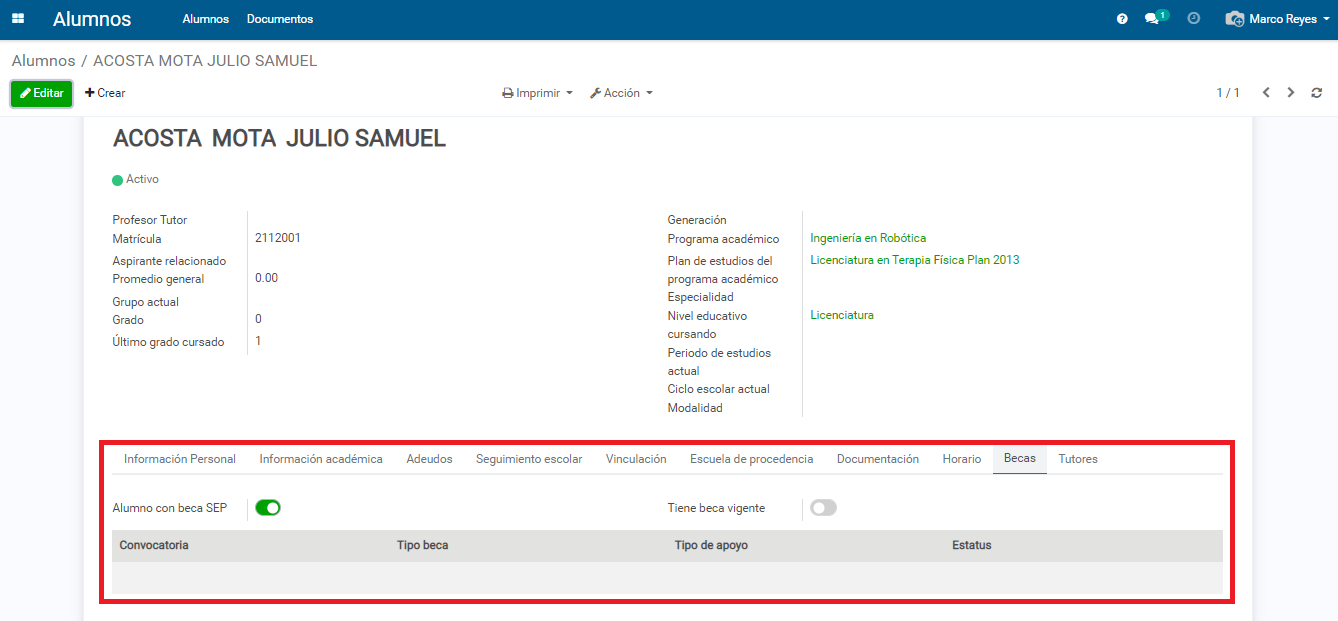Screen dimensions: 1338x621
Task: Click the refresh icon
Action: (x=1316, y=93)
